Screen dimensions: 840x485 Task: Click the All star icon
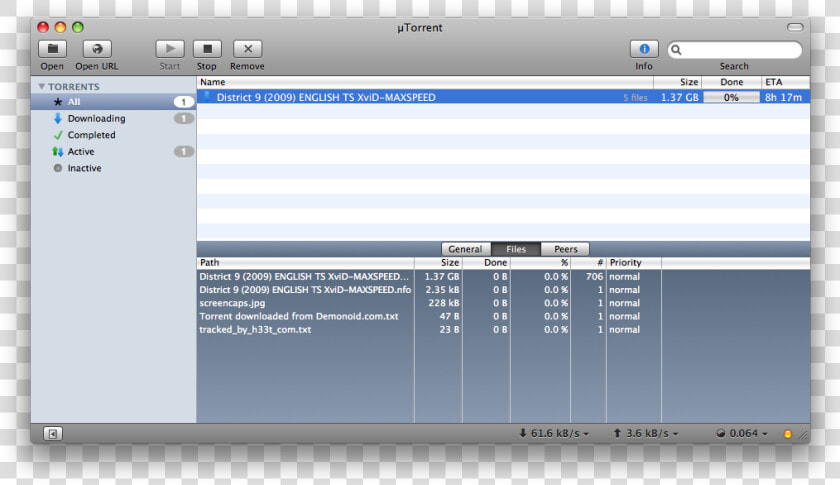(x=58, y=102)
